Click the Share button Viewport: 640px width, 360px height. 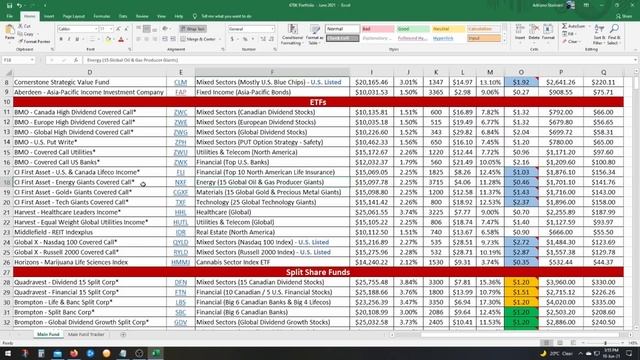click(624, 16)
